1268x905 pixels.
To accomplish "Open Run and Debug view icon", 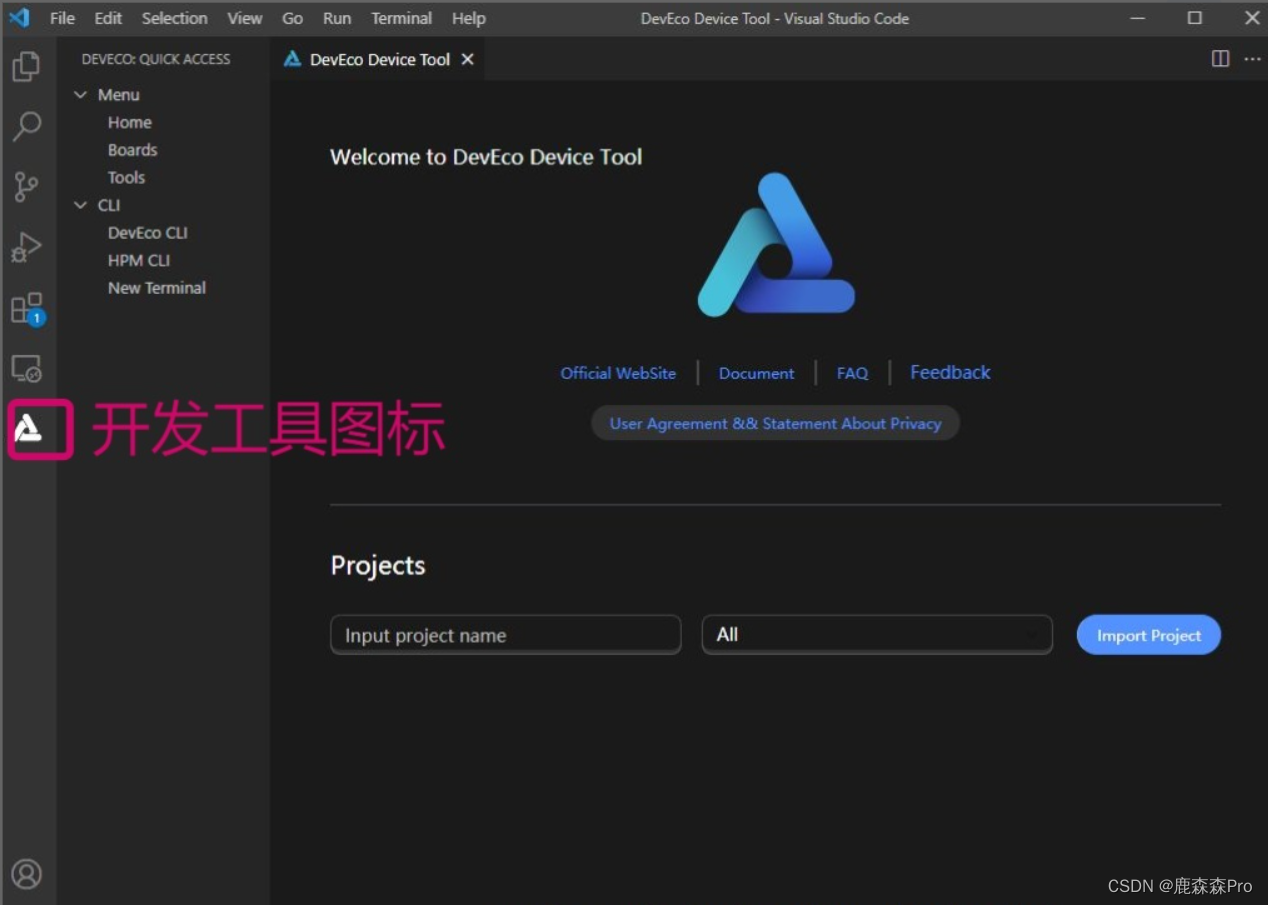I will [26, 247].
